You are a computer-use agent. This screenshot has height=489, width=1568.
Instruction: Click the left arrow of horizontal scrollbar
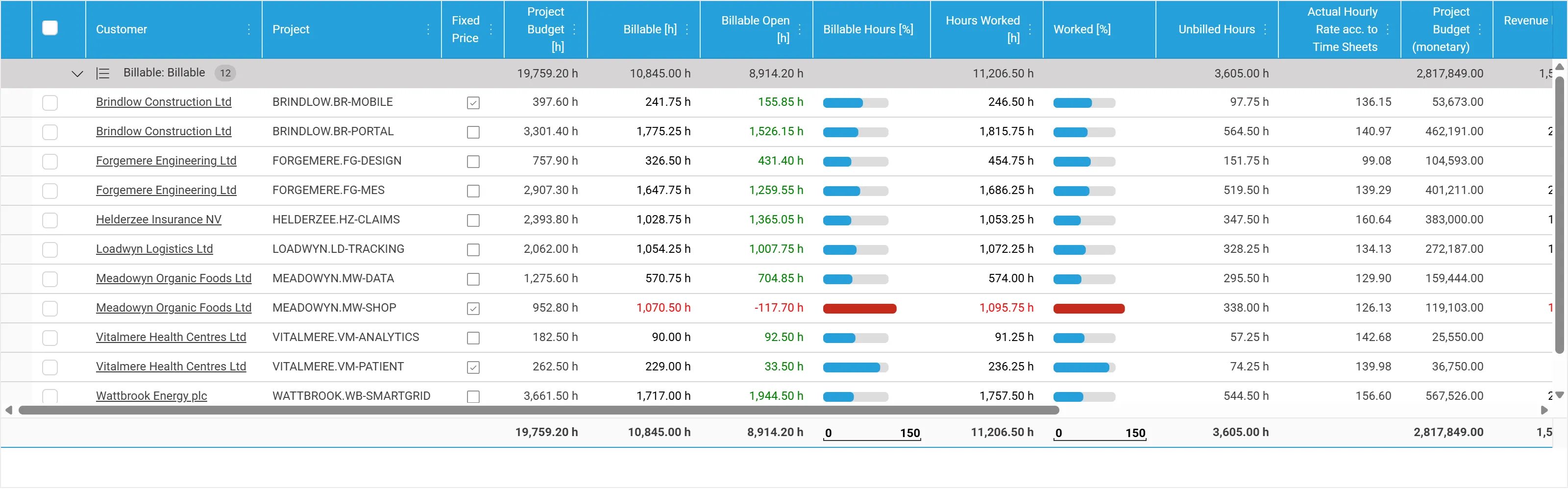[x=8, y=411]
